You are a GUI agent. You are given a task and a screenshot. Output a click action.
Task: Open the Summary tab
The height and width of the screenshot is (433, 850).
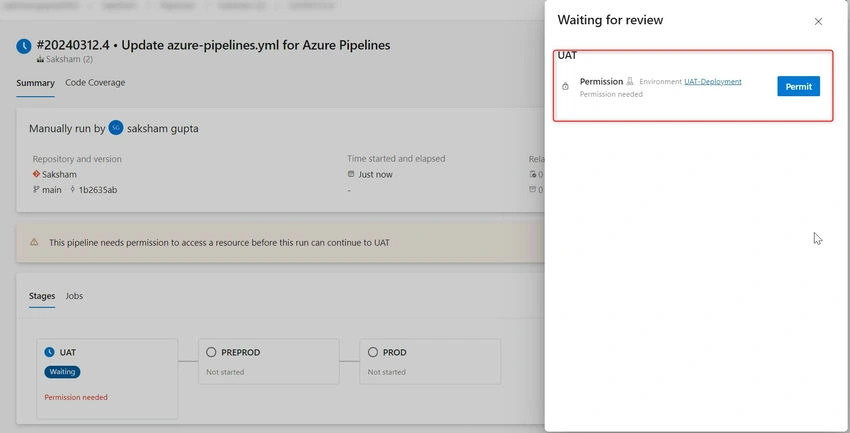tap(35, 83)
